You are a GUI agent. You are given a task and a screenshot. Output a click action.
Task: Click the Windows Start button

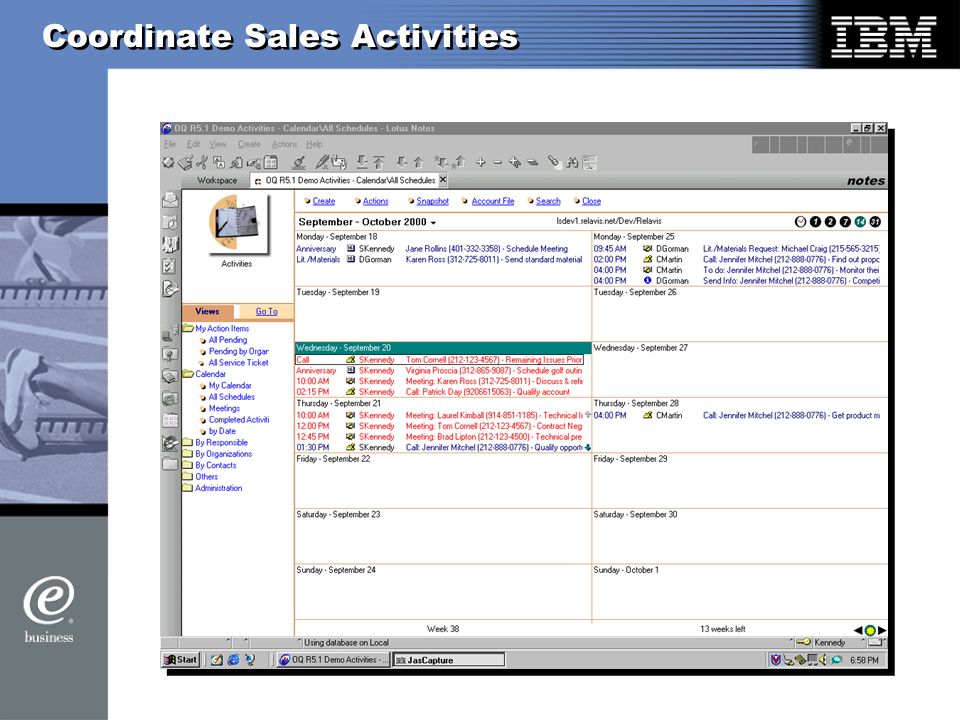tap(181, 660)
